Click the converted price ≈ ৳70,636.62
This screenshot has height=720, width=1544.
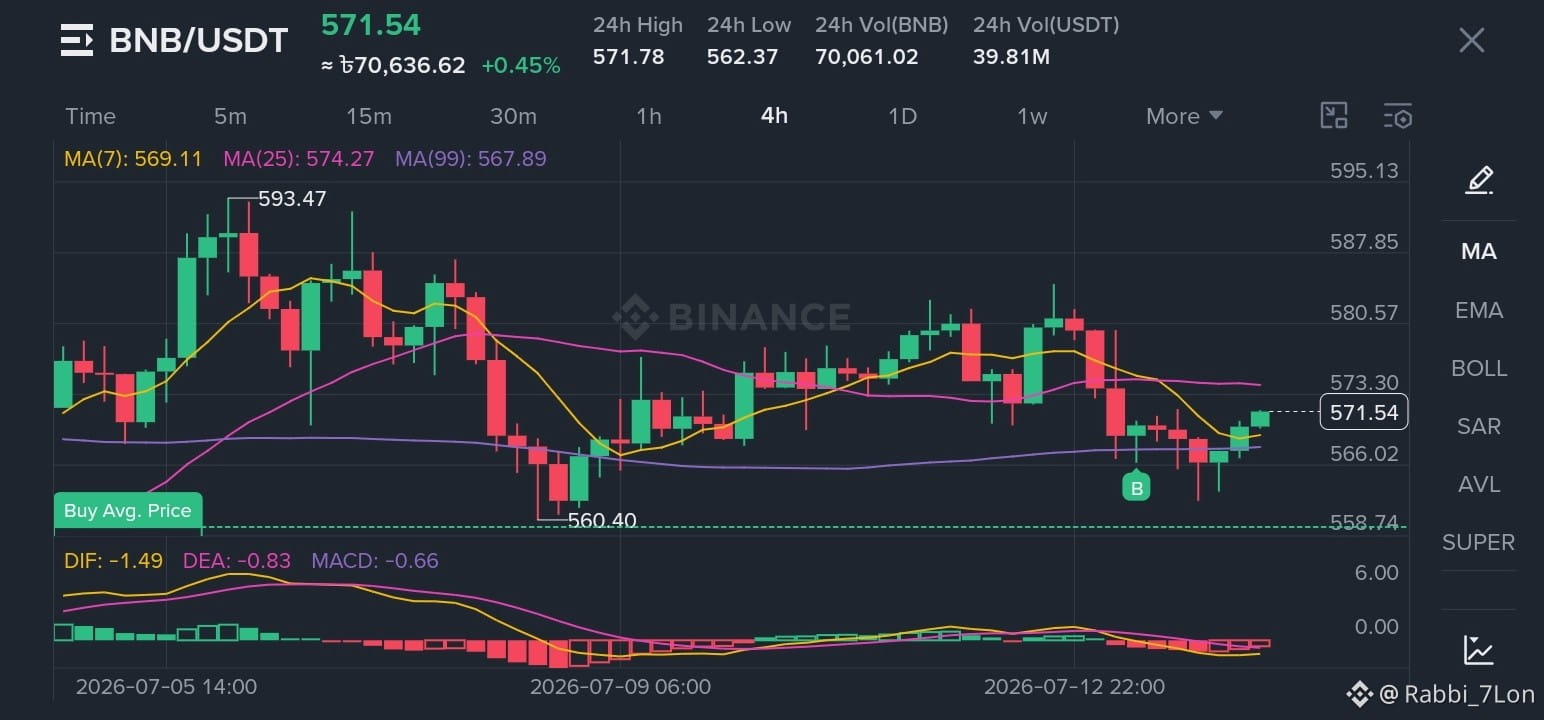pos(393,66)
